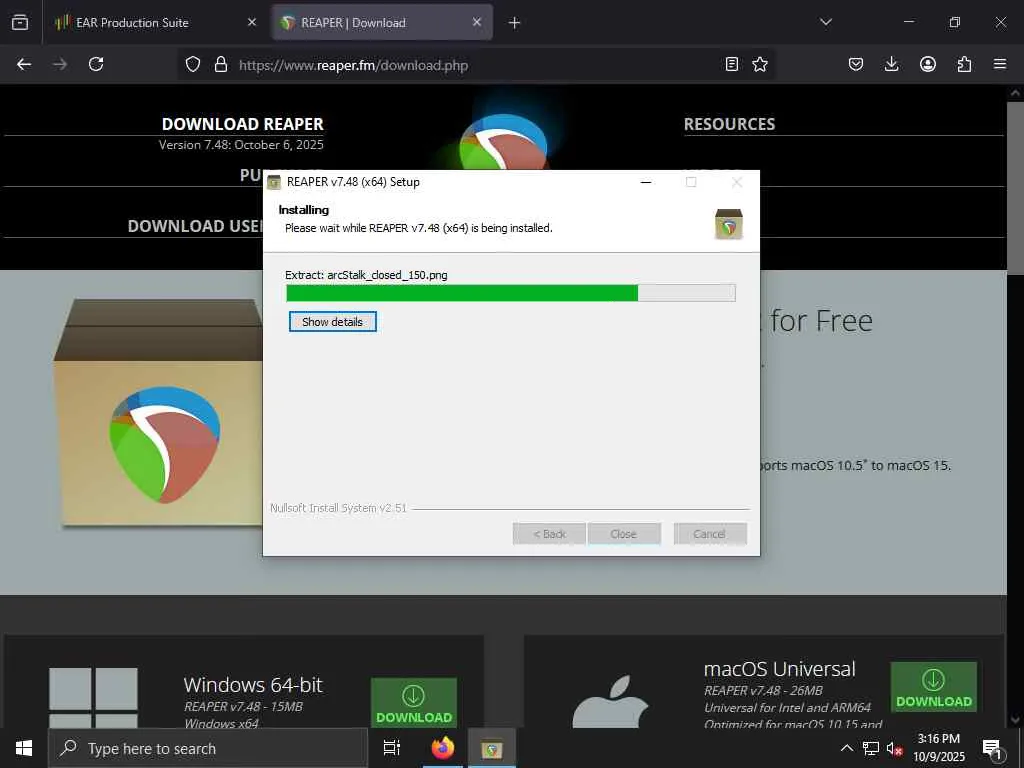Viewport: 1024px width, 768px height.
Task: Close the REAPER Download tab
Action: tap(477, 22)
